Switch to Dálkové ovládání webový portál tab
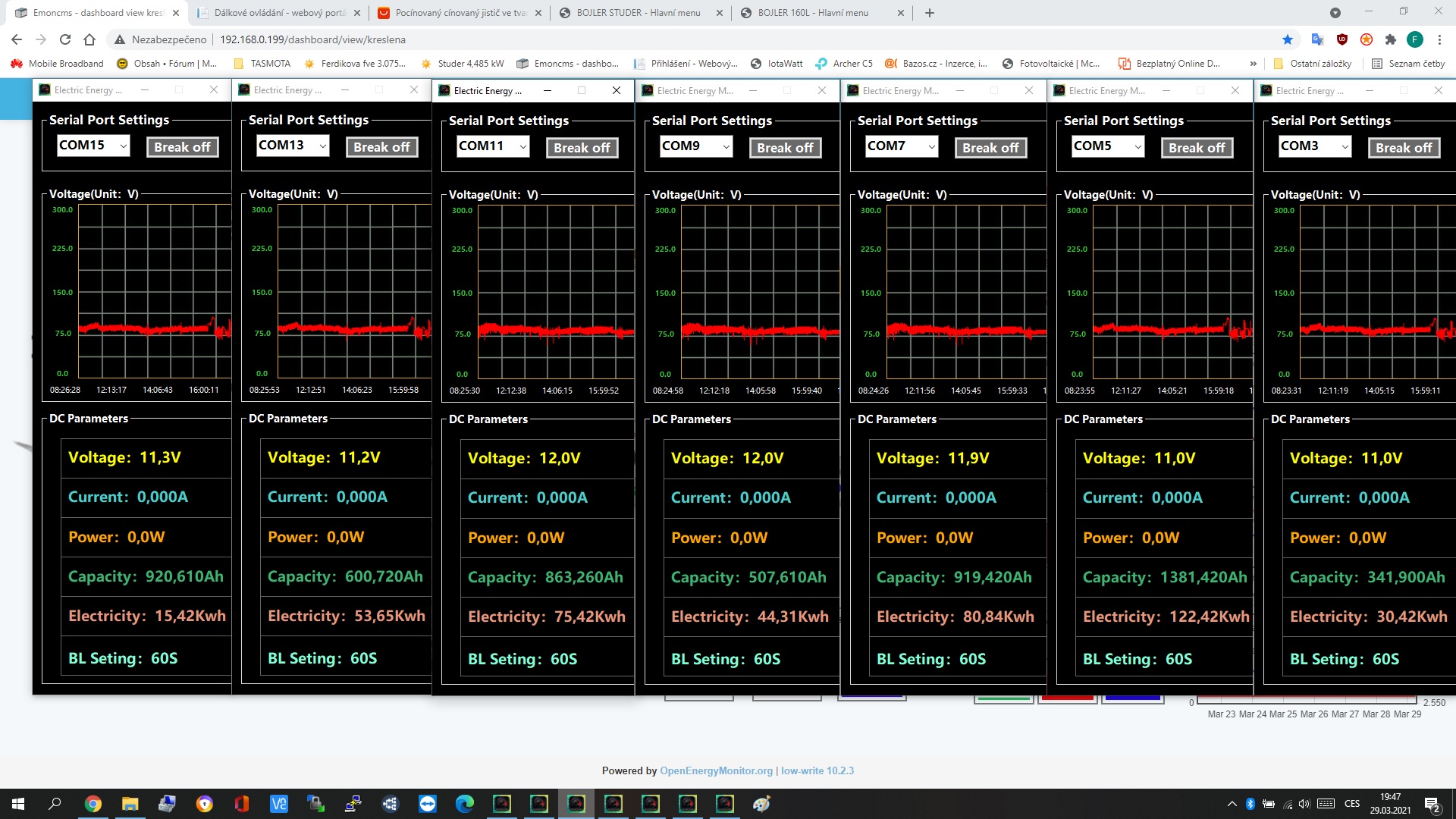This screenshot has height=819, width=1456. pyautogui.click(x=279, y=13)
